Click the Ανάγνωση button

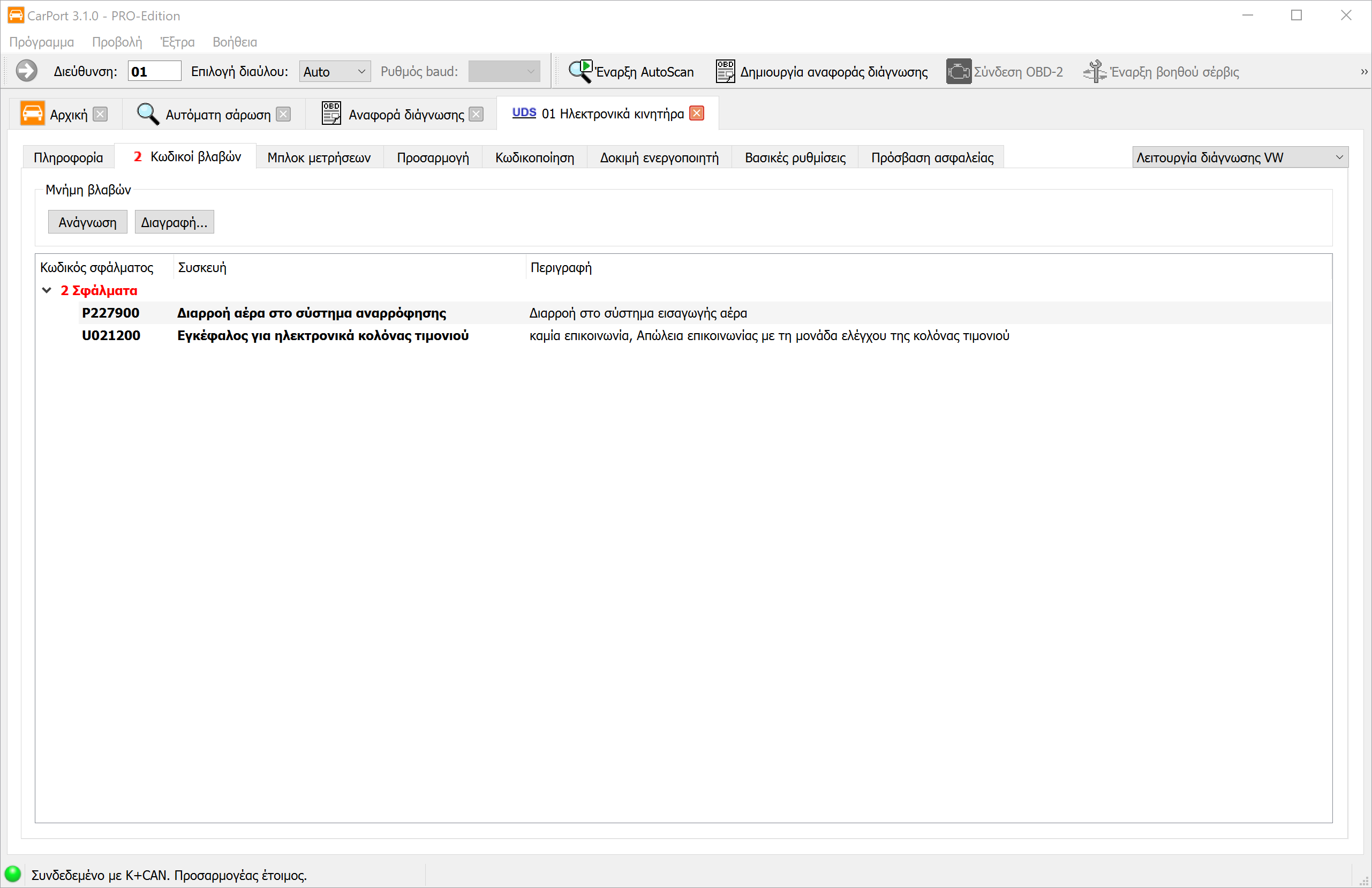87,223
